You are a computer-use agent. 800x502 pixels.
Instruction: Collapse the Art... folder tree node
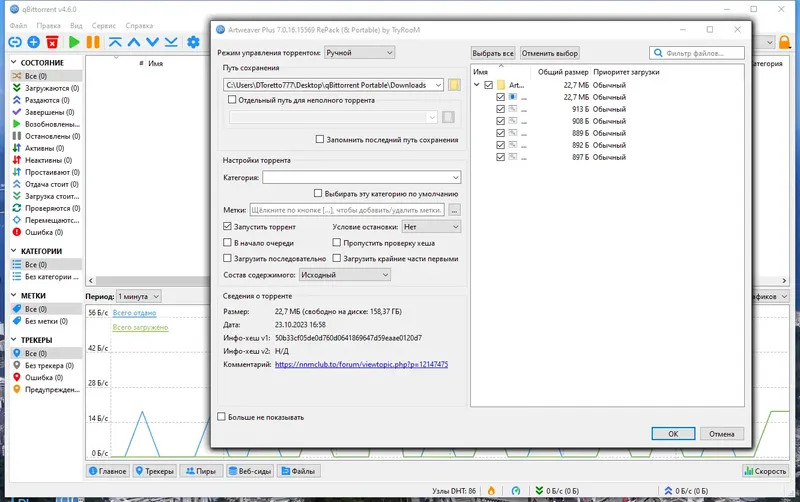(x=477, y=85)
